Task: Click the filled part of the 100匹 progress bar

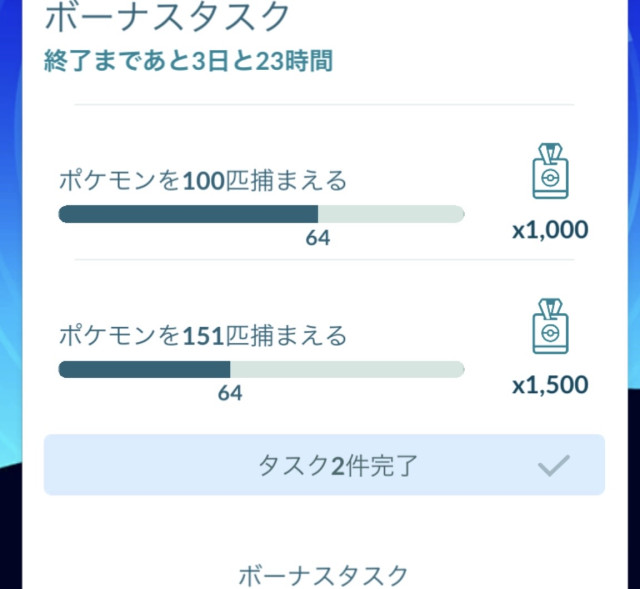Action: pyautogui.click(x=188, y=214)
